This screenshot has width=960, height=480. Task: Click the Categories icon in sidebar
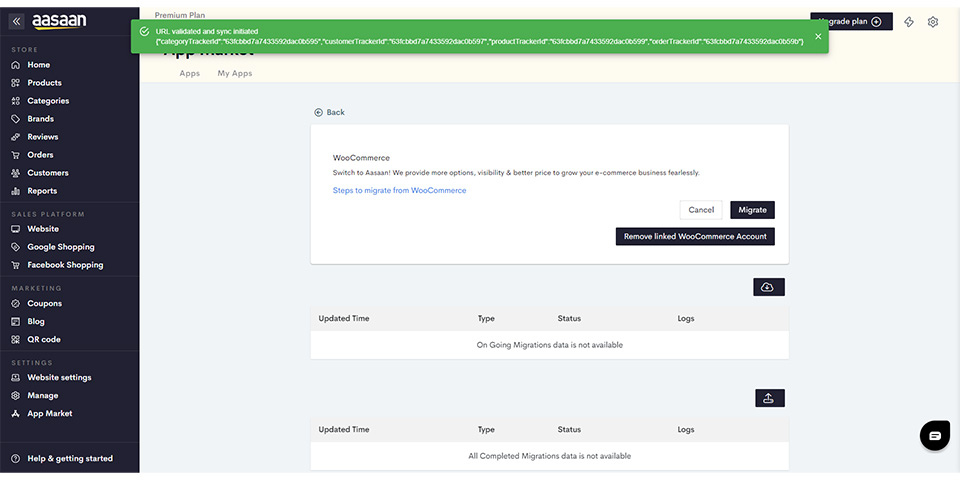pos(16,101)
